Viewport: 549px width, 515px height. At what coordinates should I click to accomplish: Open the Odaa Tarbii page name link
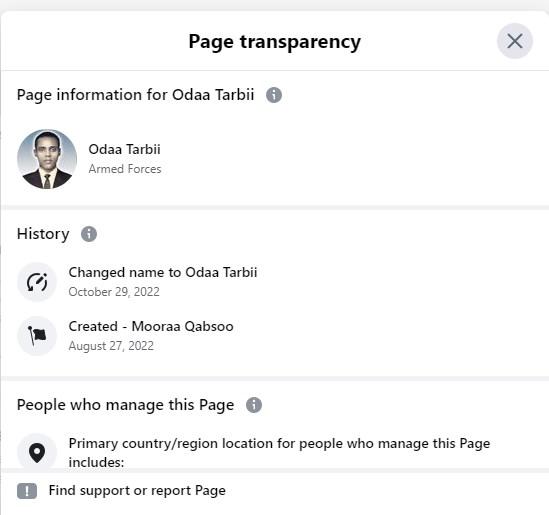click(124, 149)
